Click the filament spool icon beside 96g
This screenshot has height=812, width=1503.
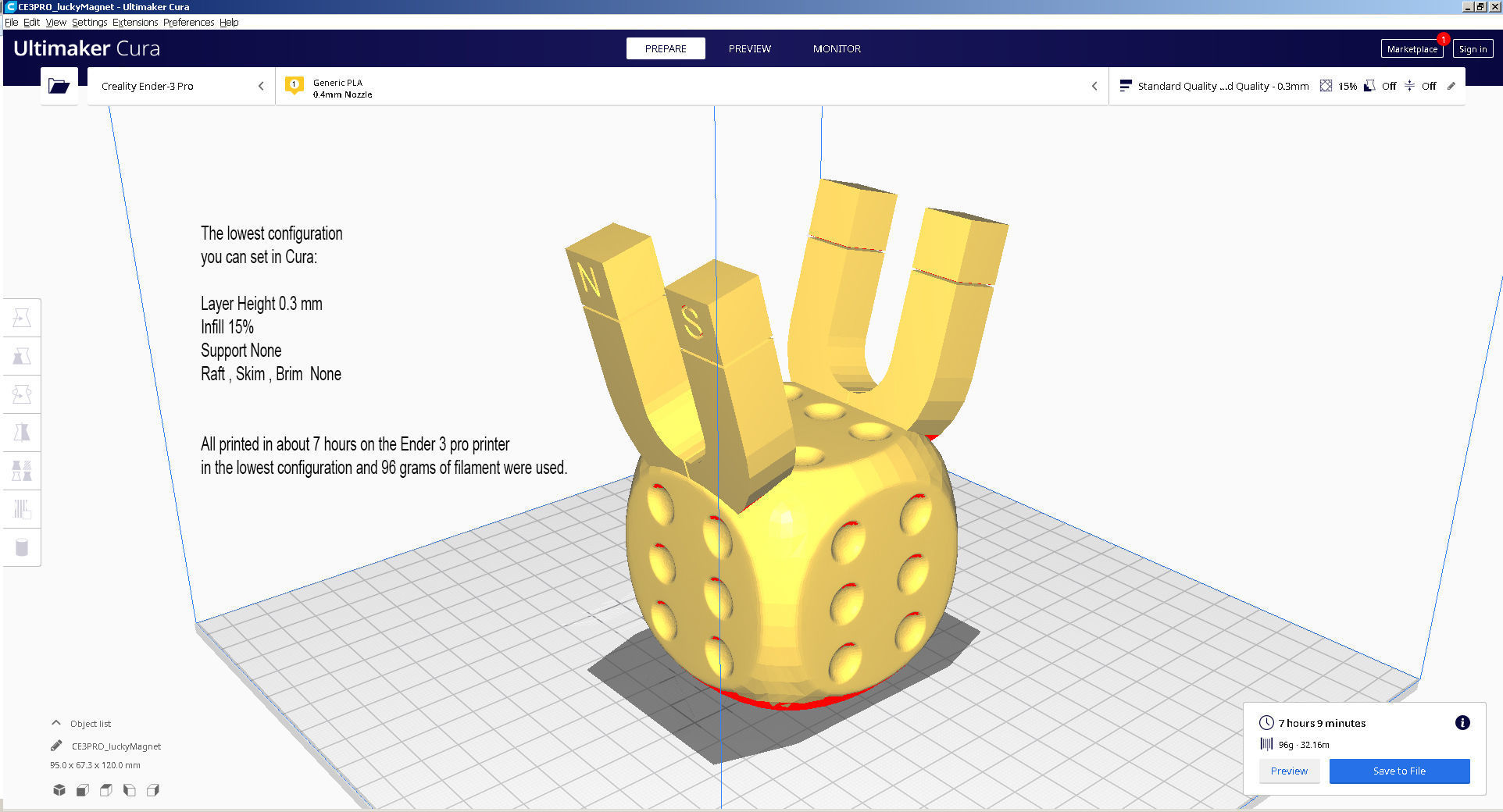pos(1266,744)
